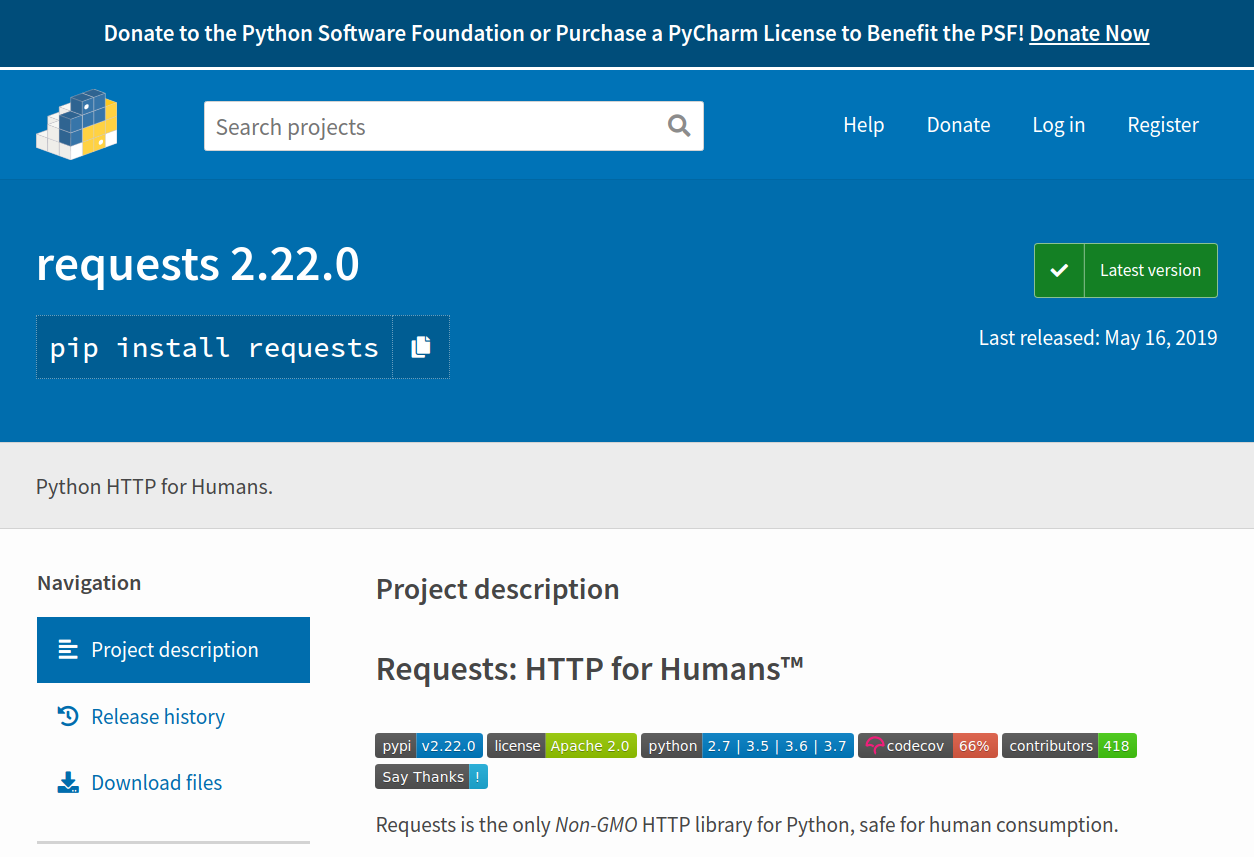The height and width of the screenshot is (857, 1254).
Task: Switch to the Release history section
Action: tap(157, 716)
